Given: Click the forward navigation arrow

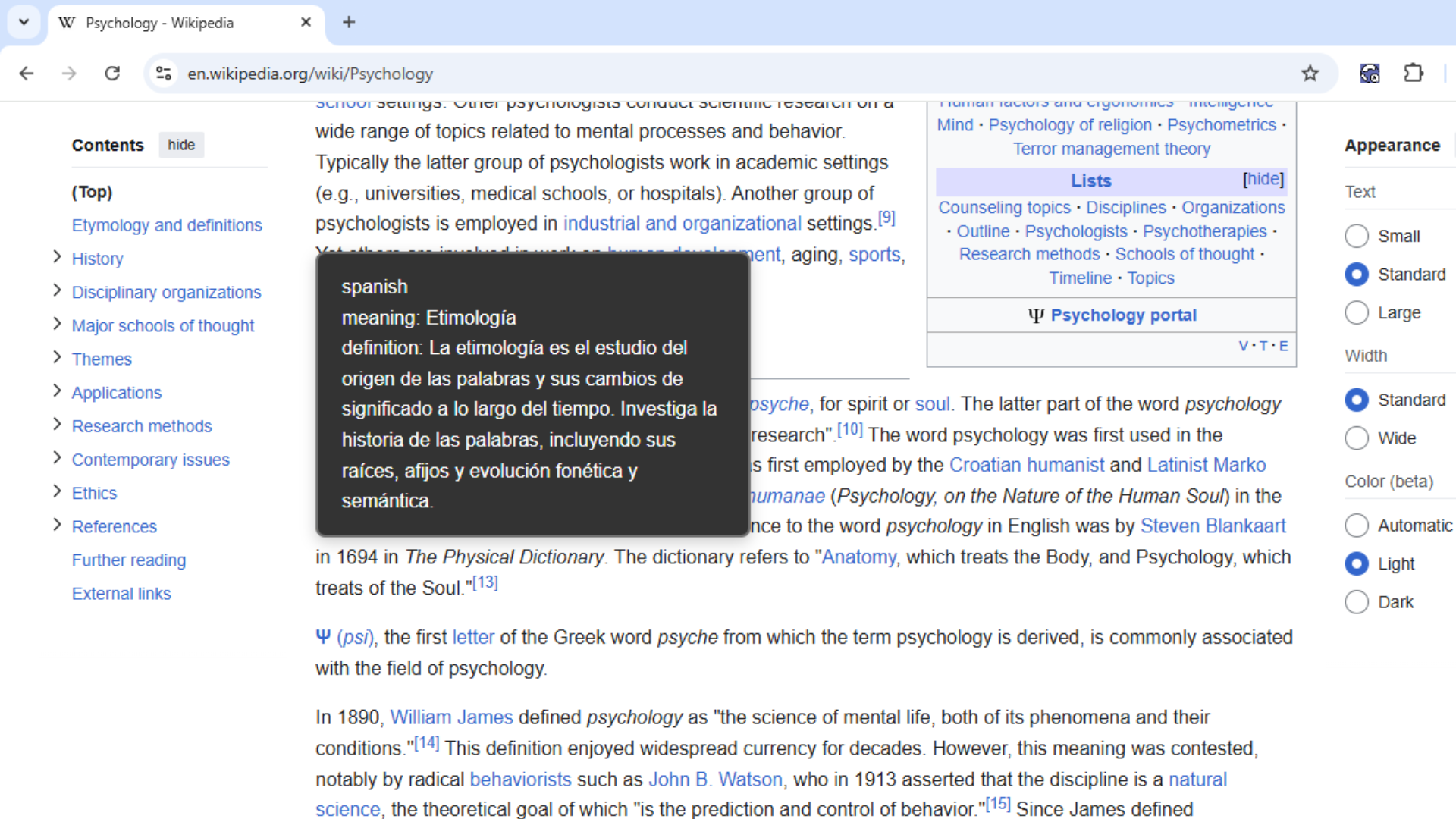Looking at the screenshot, I should coord(69,74).
